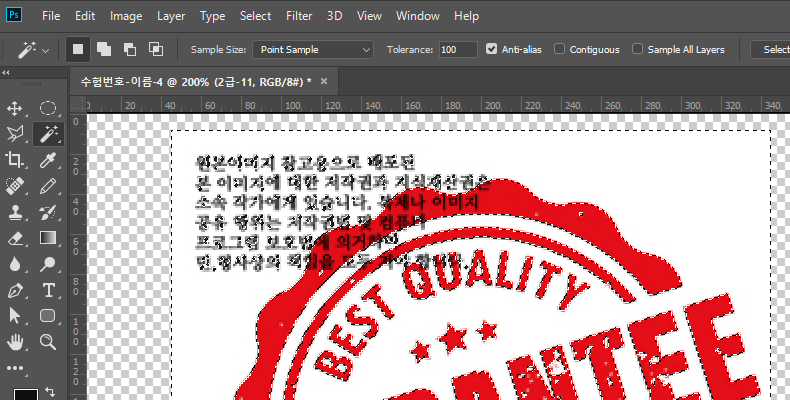
Task: Swap foreground and background colors
Action: click(x=49, y=391)
